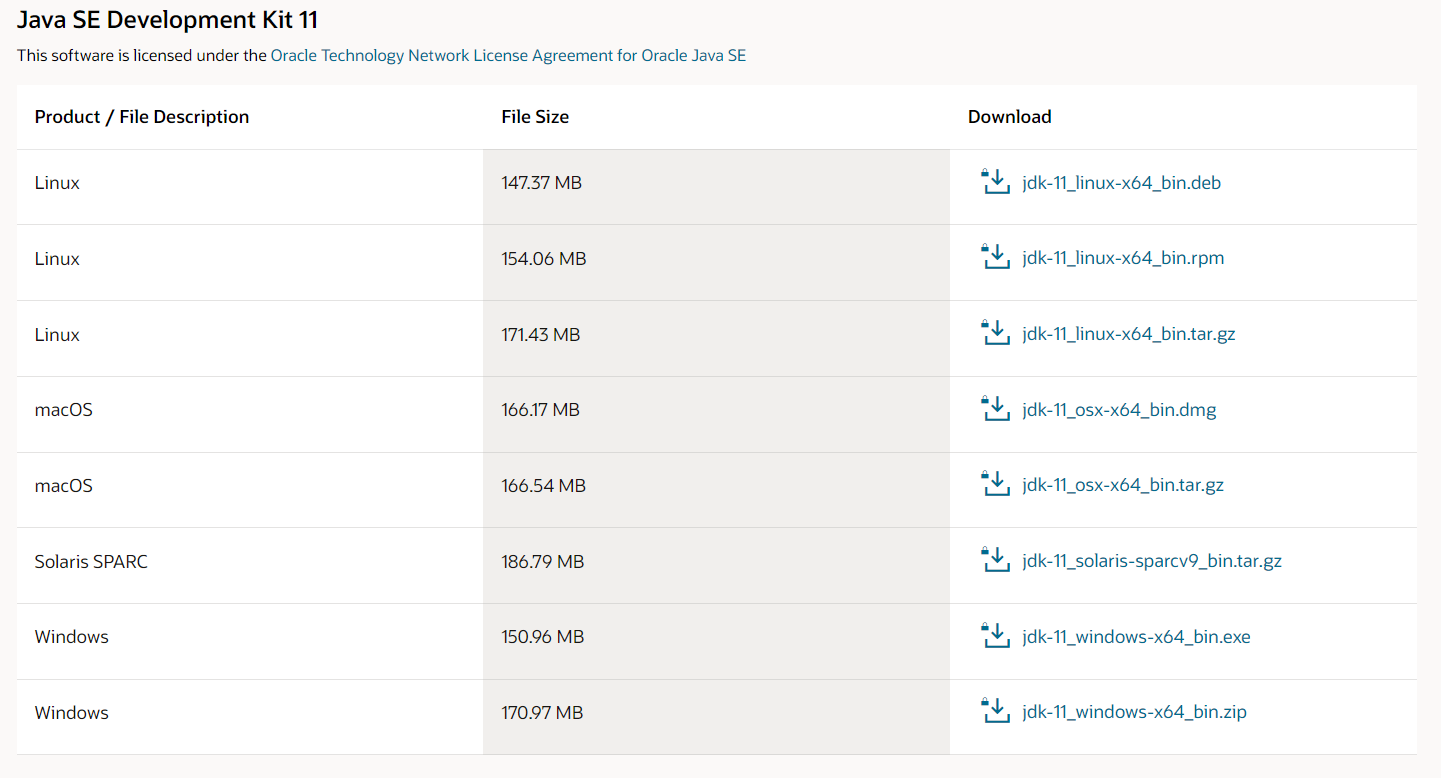Click download icon for jdk-11_windows-x64_bin.exe

[x=995, y=636]
